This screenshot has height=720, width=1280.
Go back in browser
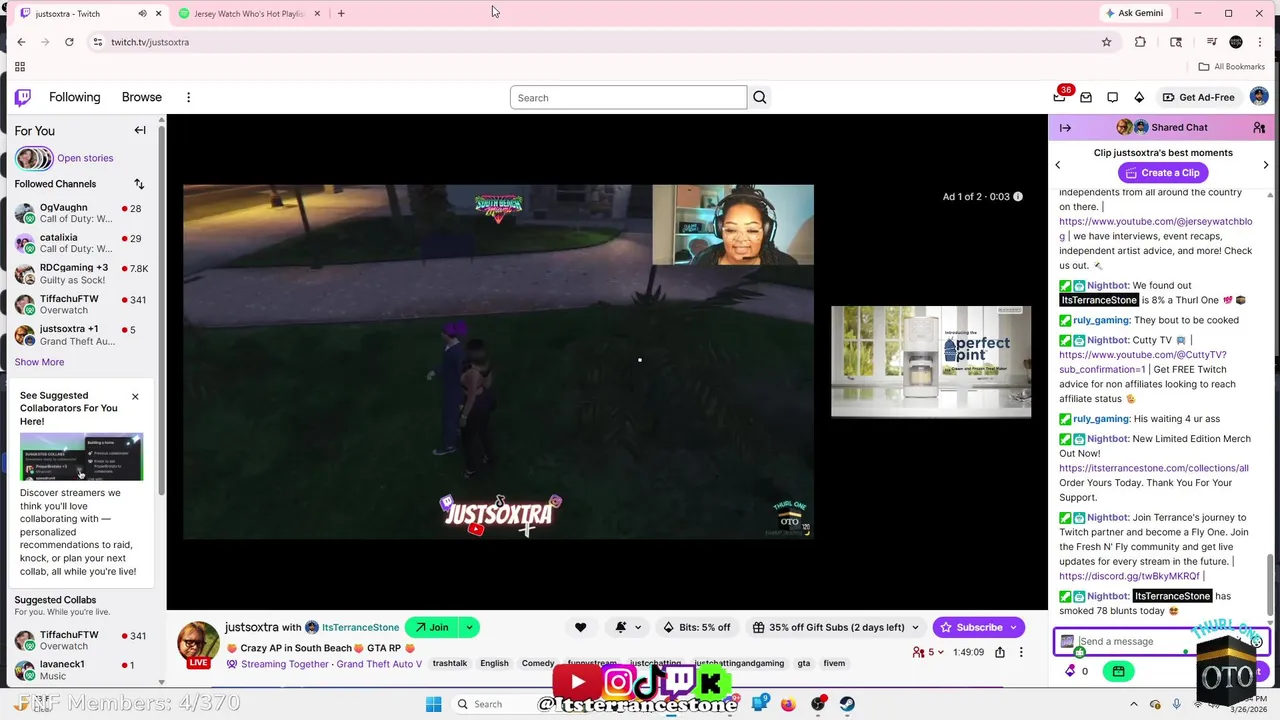[21, 42]
